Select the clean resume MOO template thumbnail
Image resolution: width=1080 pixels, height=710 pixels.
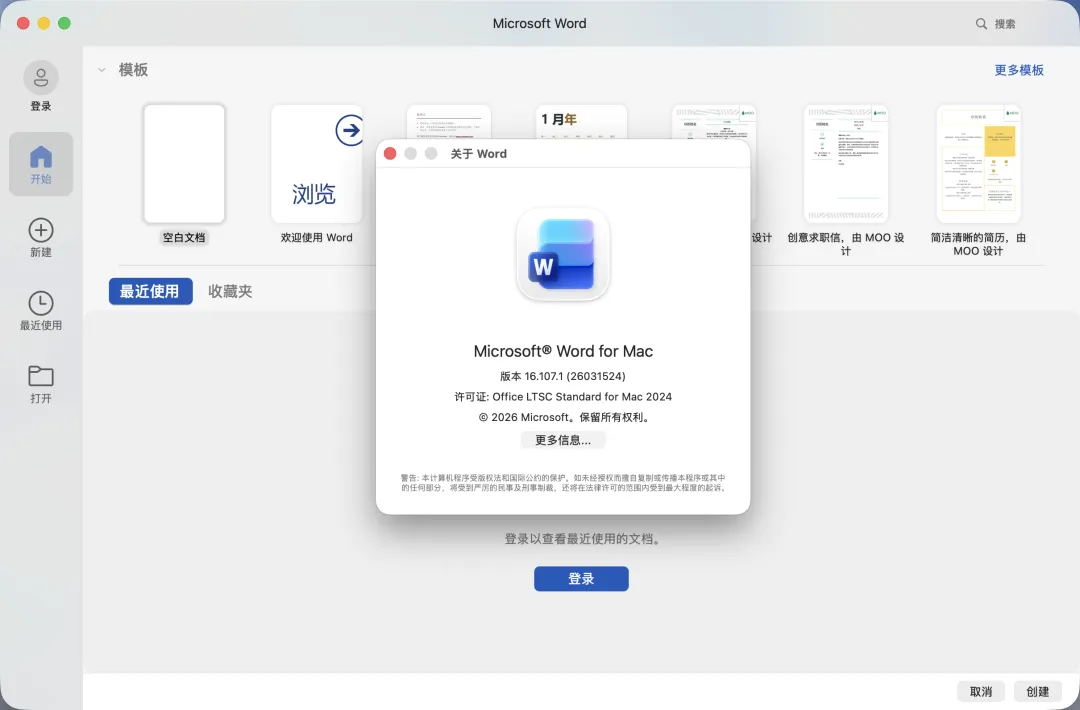coord(978,164)
